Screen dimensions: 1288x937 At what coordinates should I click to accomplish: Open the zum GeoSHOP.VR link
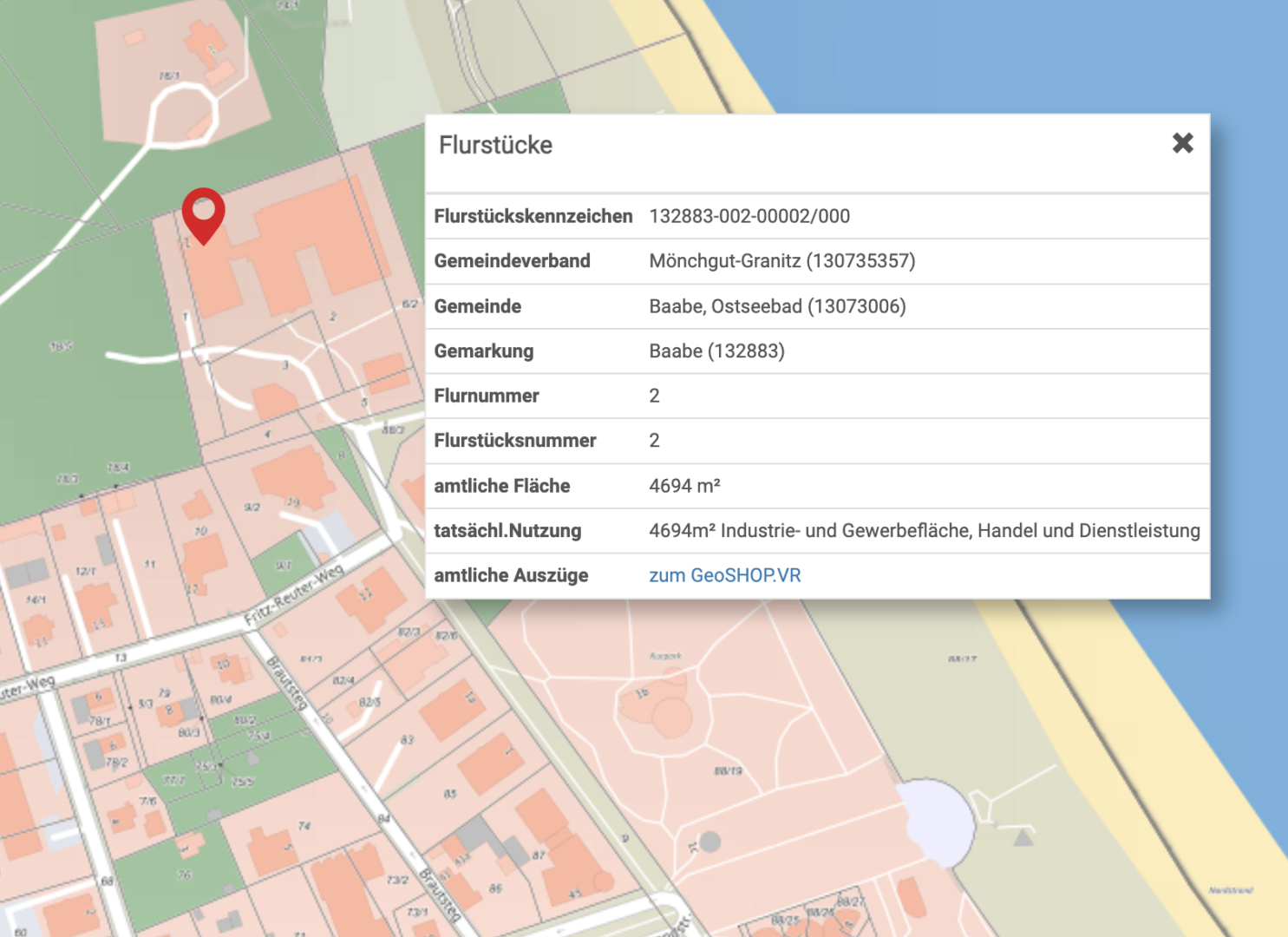tap(725, 575)
